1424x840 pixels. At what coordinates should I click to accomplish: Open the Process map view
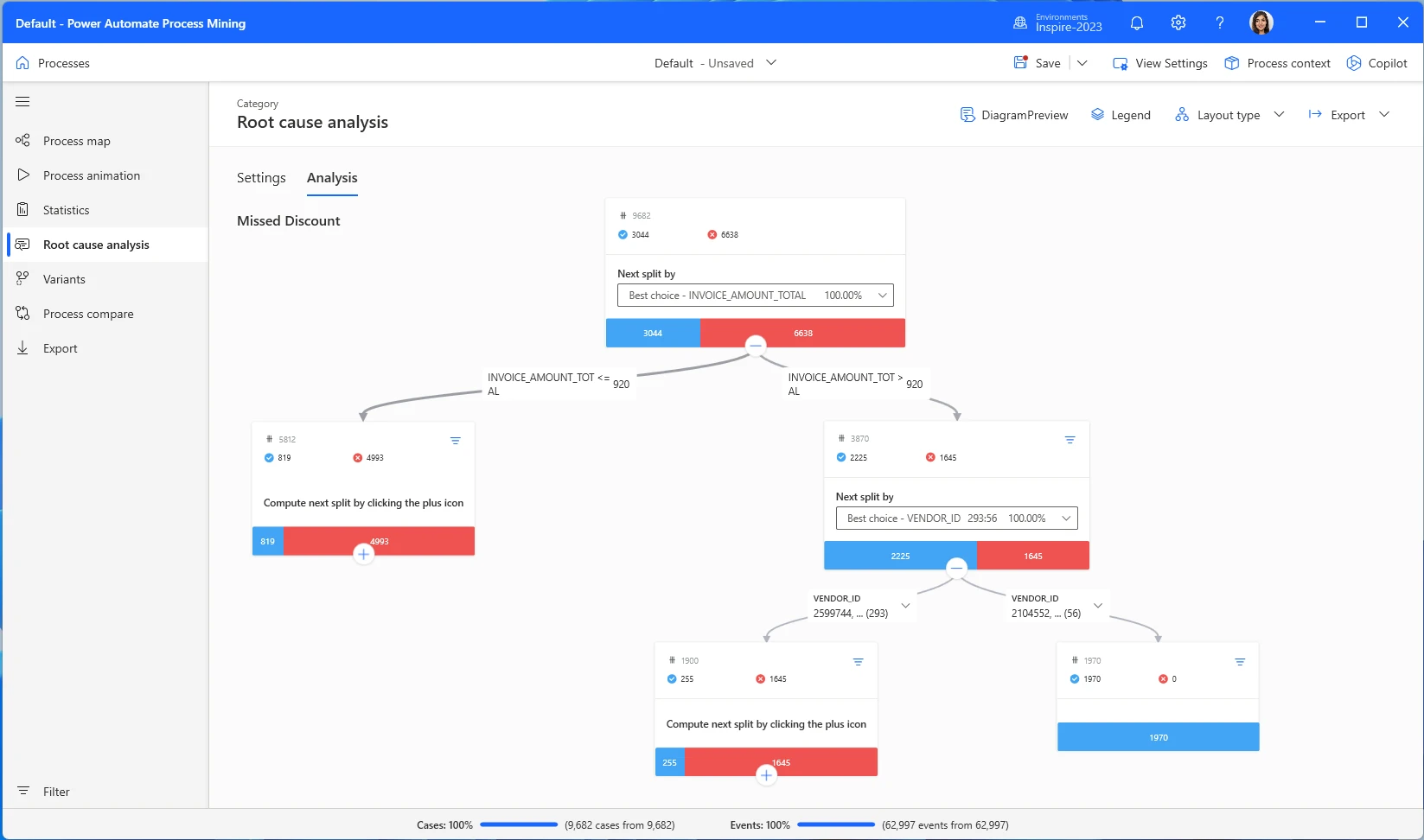coord(76,140)
